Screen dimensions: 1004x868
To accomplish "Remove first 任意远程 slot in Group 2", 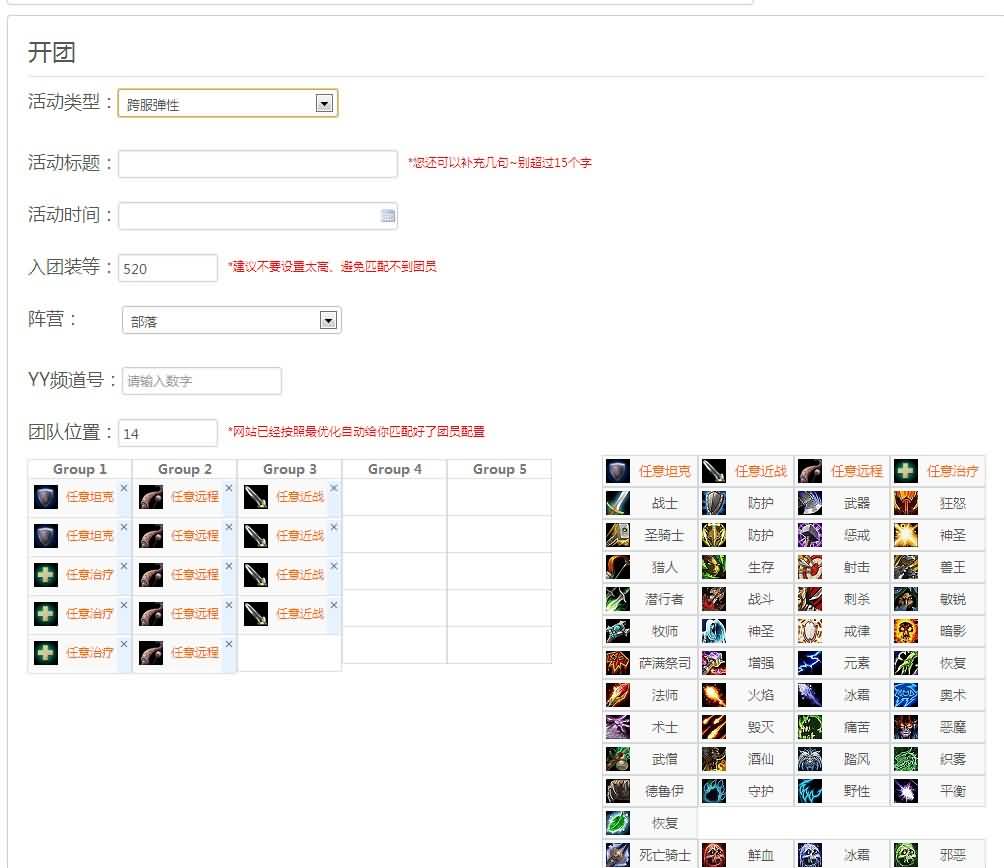I will pyautogui.click(x=229, y=488).
